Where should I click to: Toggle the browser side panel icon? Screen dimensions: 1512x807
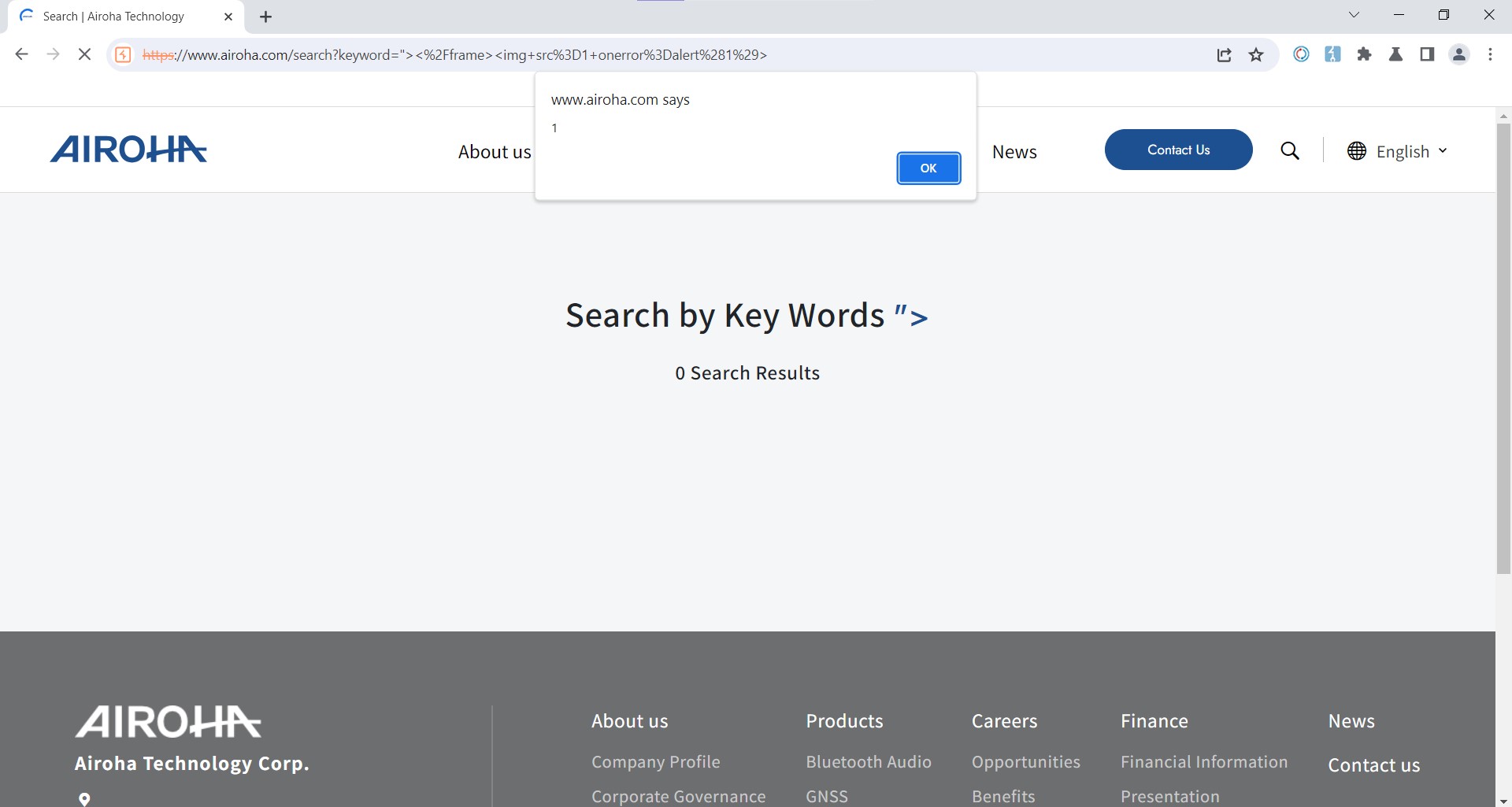click(1427, 54)
